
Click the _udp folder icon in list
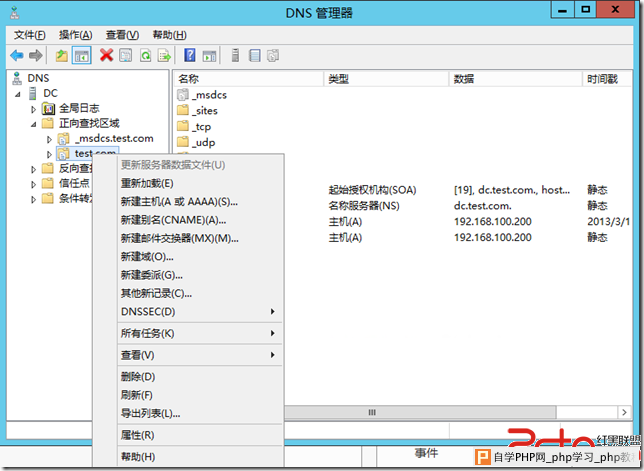[183, 142]
